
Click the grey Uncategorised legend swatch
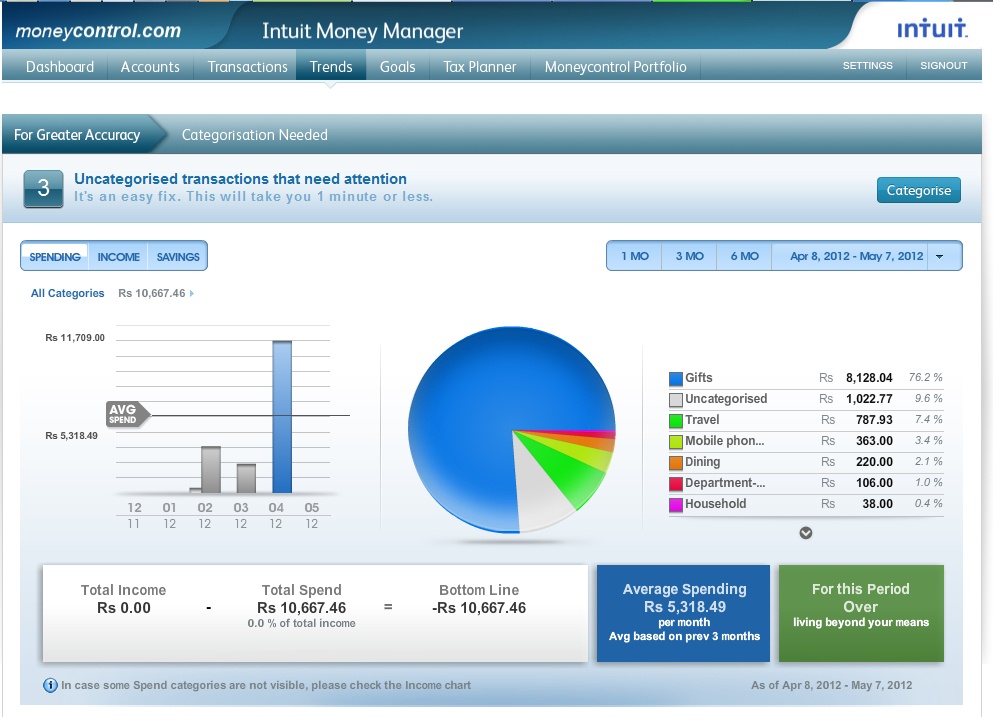(x=676, y=400)
